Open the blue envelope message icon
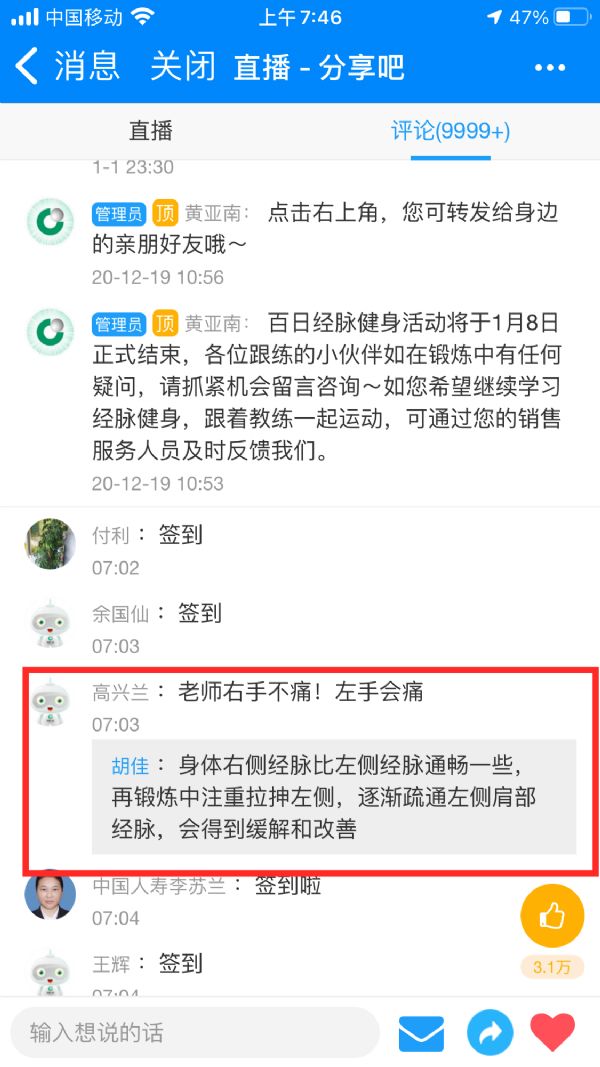Image resolution: width=600 pixels, height=1067 pixels. point(421,1034)
